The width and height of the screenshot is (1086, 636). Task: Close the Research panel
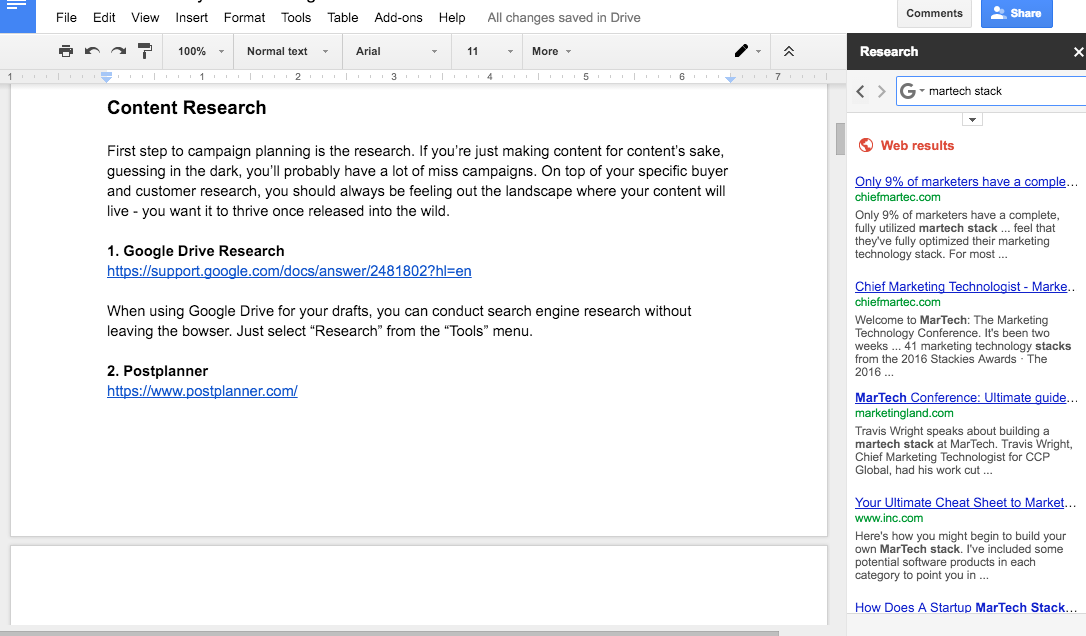(x=1078, y=52)
